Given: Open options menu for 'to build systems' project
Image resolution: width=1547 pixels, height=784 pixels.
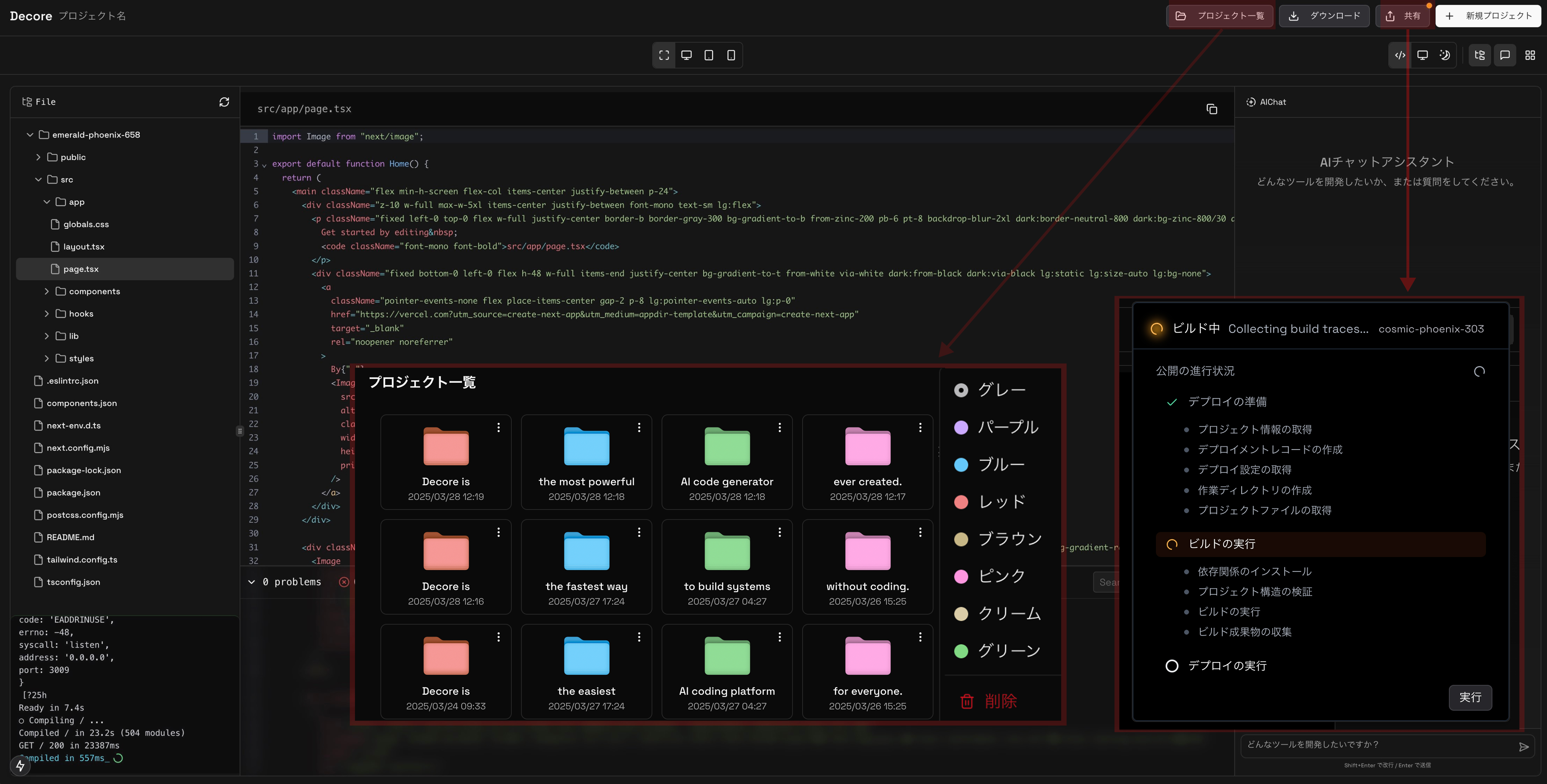Looking at the screenshot, I should 779,533.
